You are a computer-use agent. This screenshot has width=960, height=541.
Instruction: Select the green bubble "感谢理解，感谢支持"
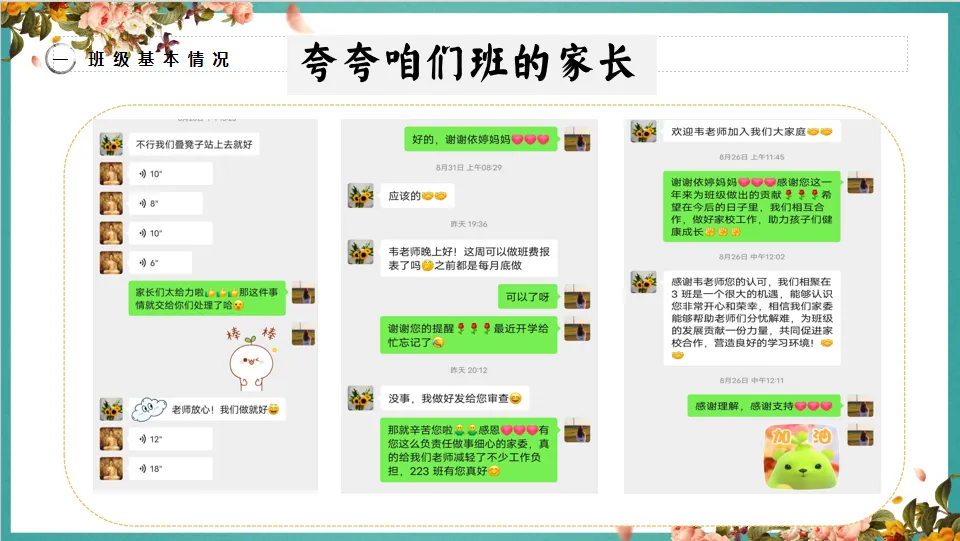(763, 406)
